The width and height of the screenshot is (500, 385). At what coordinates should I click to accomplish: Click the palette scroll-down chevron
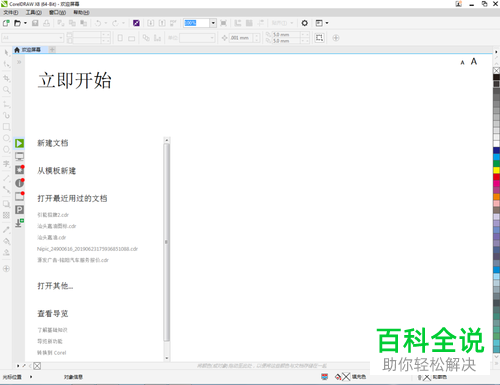(x=497, y=357)
